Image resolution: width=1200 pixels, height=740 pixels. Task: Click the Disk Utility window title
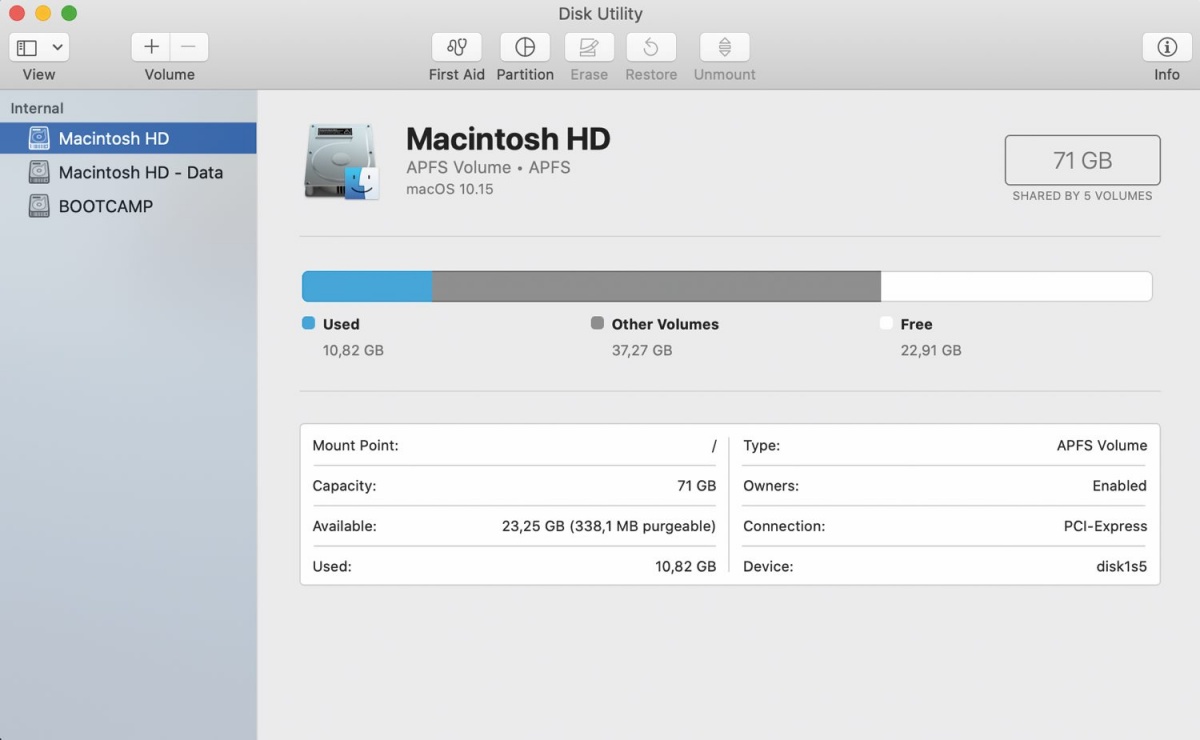click(x=600, y=14)
